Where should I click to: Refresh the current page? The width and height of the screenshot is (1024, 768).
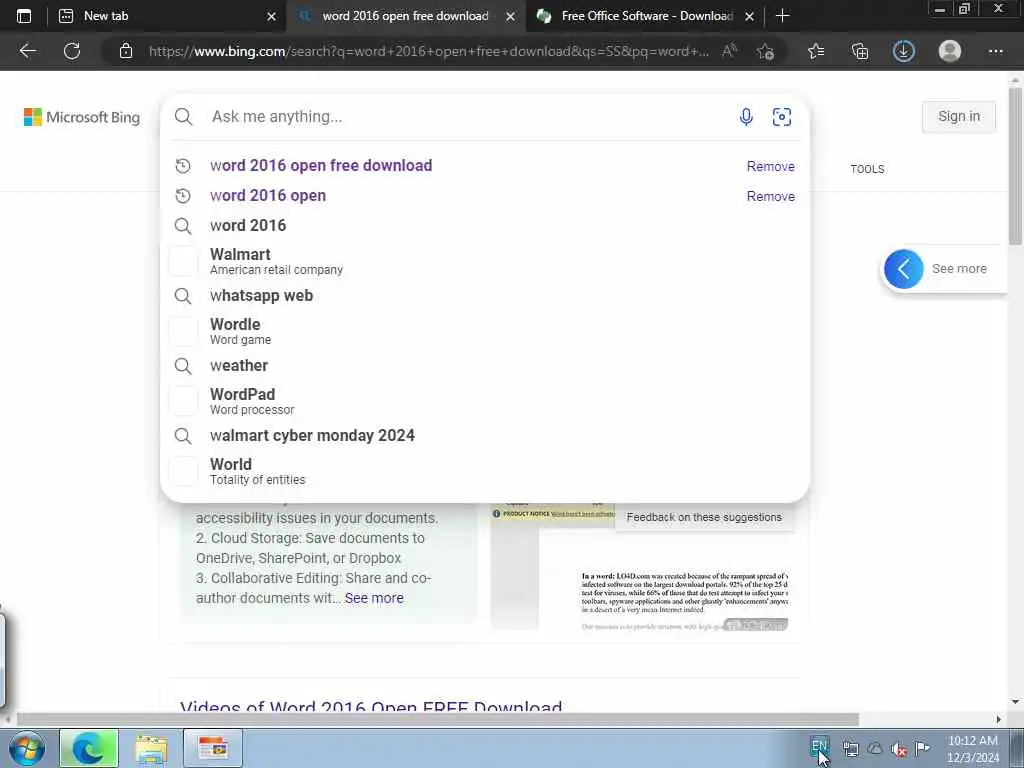(72, 51)
